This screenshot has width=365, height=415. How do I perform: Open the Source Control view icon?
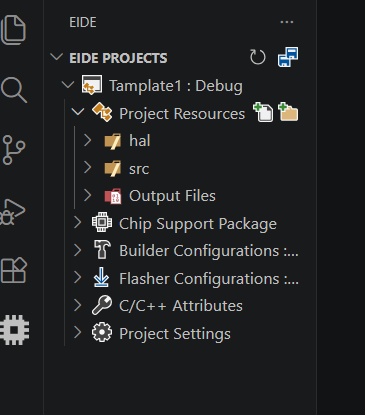click(13, 150)
